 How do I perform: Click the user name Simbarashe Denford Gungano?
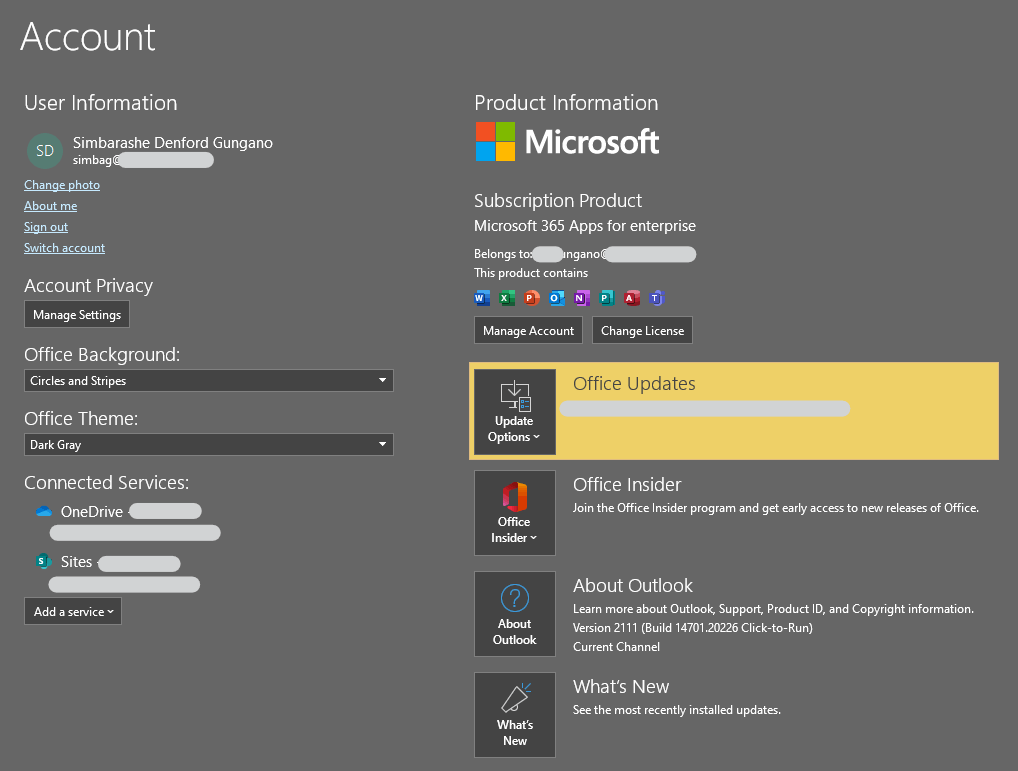(173, 143)
